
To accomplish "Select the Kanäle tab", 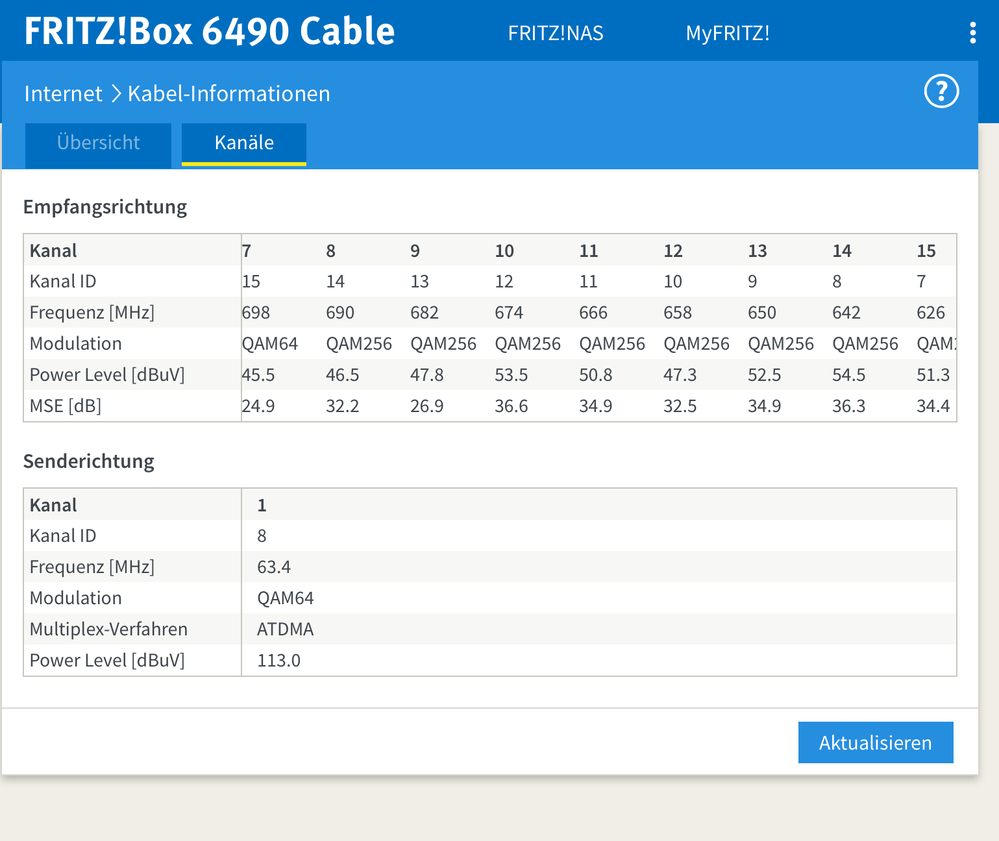I will [244, 143].
